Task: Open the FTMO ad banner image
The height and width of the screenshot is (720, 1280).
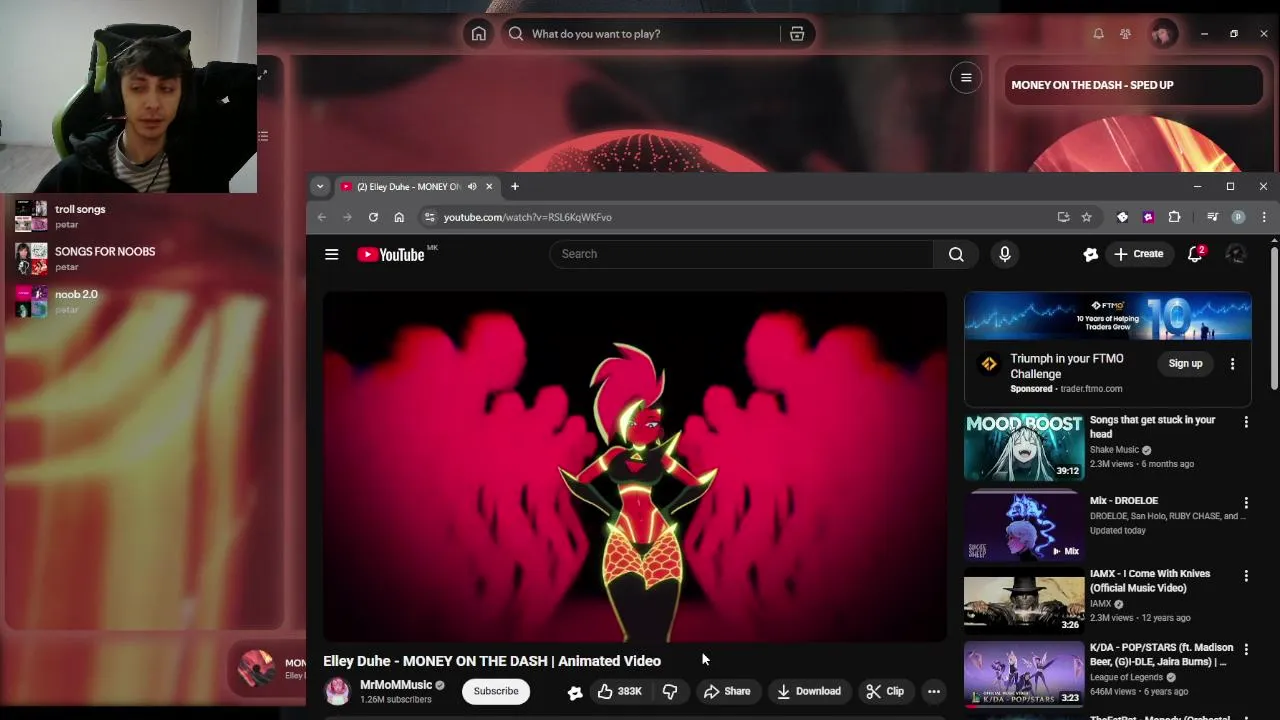Action: [1108, 317]
